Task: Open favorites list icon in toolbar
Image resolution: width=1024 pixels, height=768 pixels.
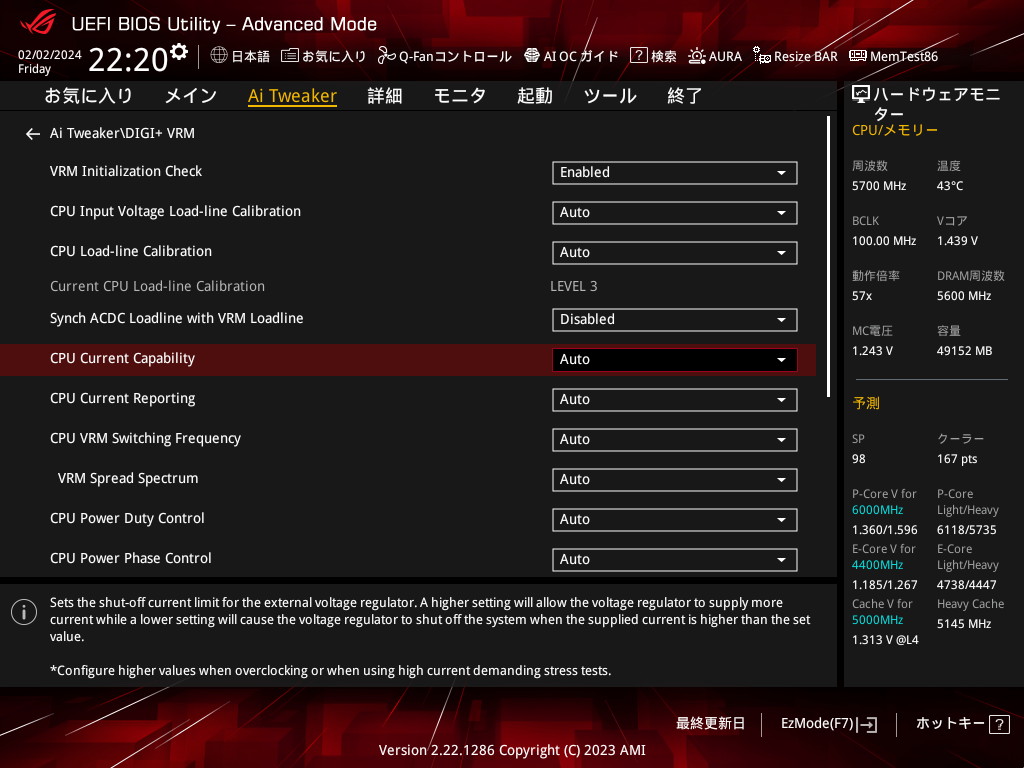Action: tap(290, 56)
